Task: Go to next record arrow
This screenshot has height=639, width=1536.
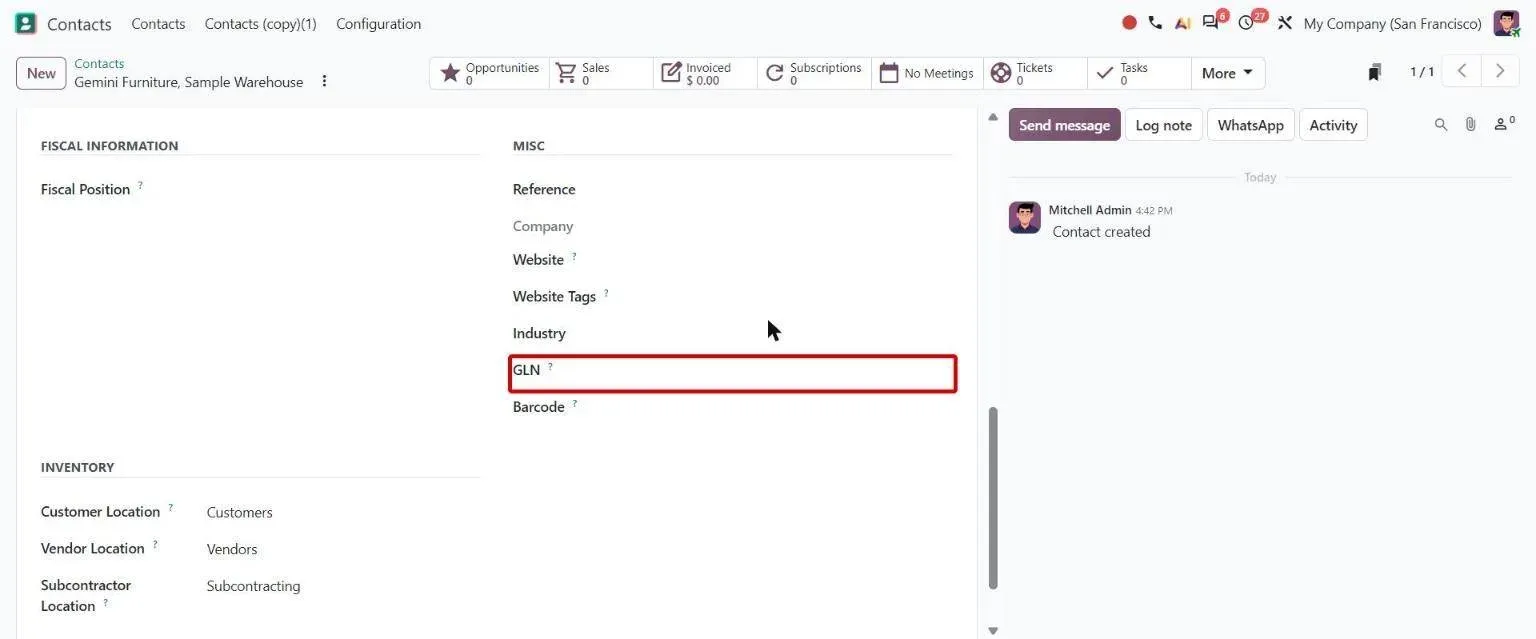Action: coord(1499,71)
